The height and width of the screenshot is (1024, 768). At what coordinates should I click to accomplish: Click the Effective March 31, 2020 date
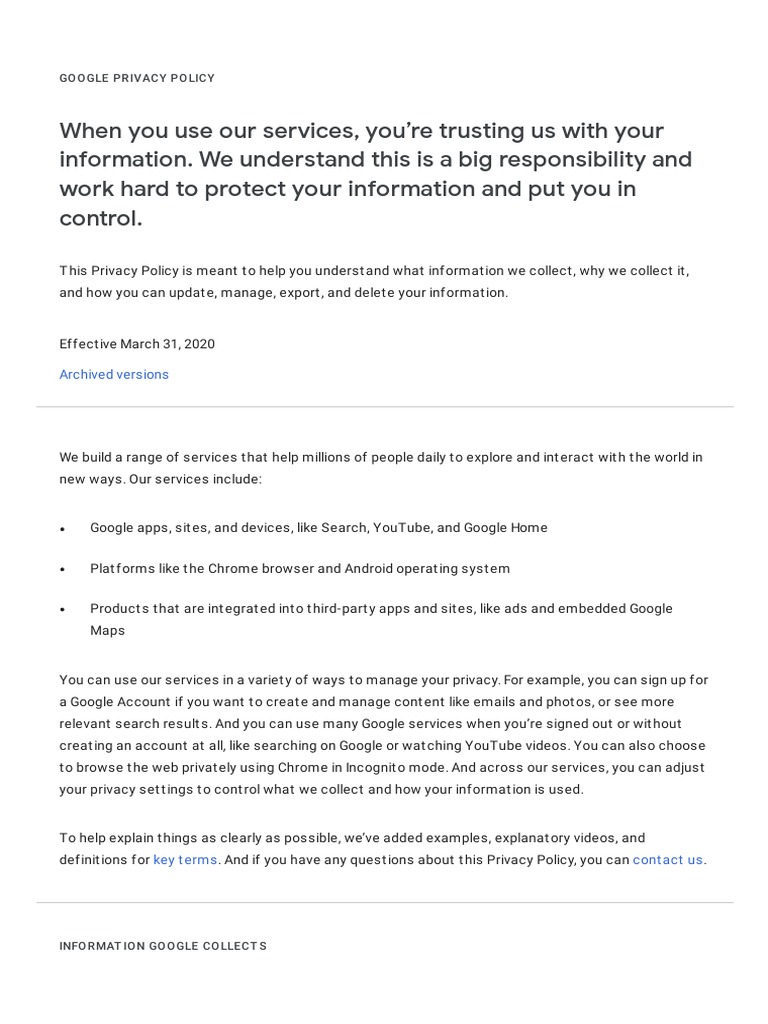tap(137, 343)
